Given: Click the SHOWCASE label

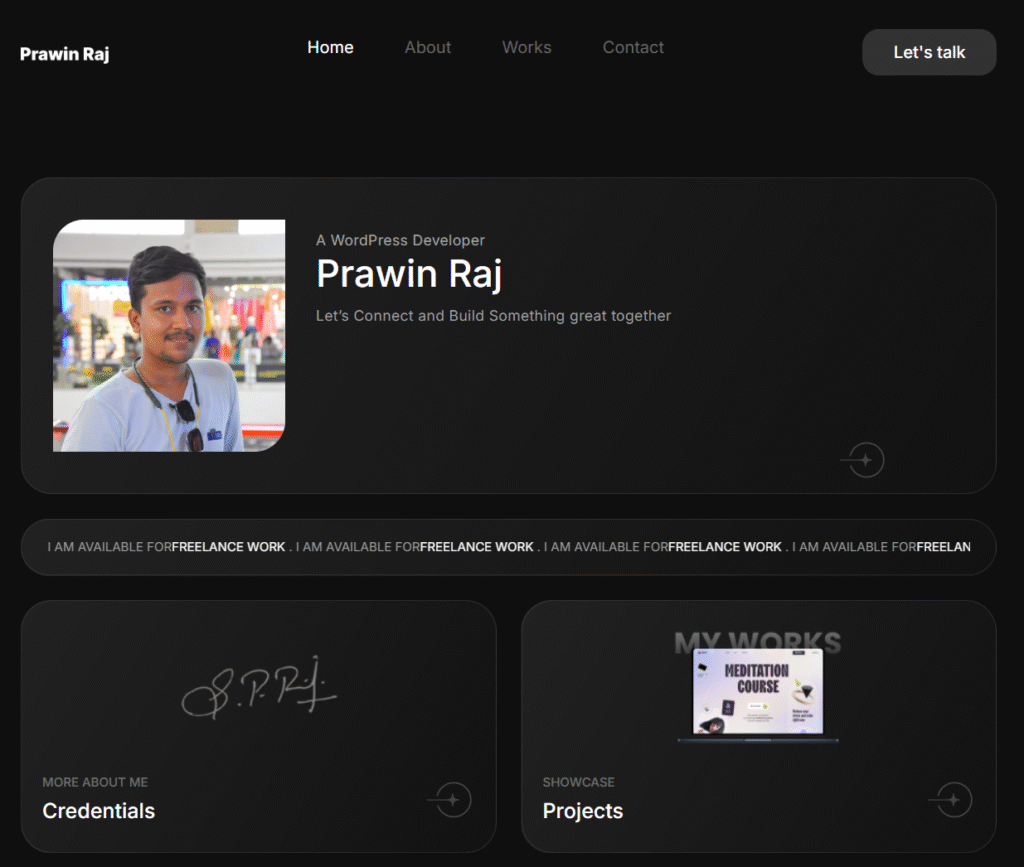Looking at the screenshot, I should pos(579,782).
